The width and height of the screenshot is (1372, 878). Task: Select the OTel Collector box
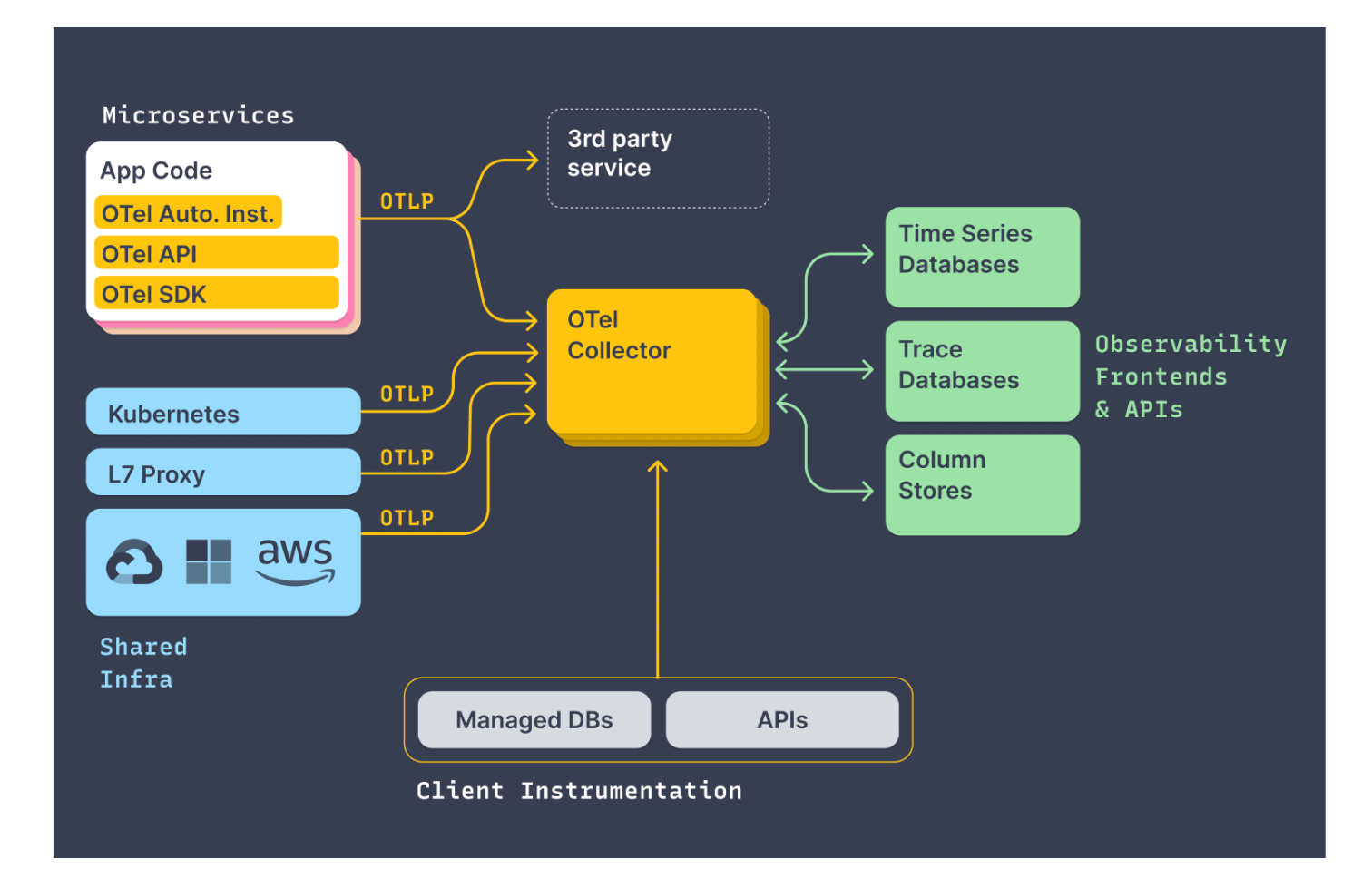tap(653, 363)
